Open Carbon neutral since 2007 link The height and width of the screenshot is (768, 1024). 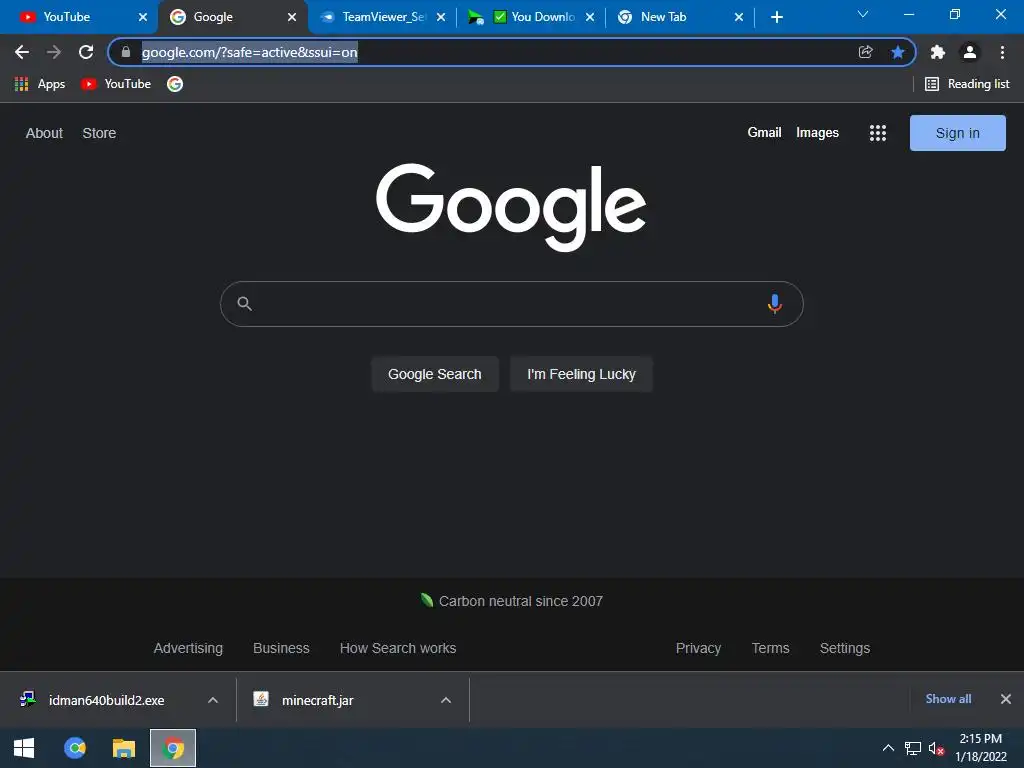point(512,601)
